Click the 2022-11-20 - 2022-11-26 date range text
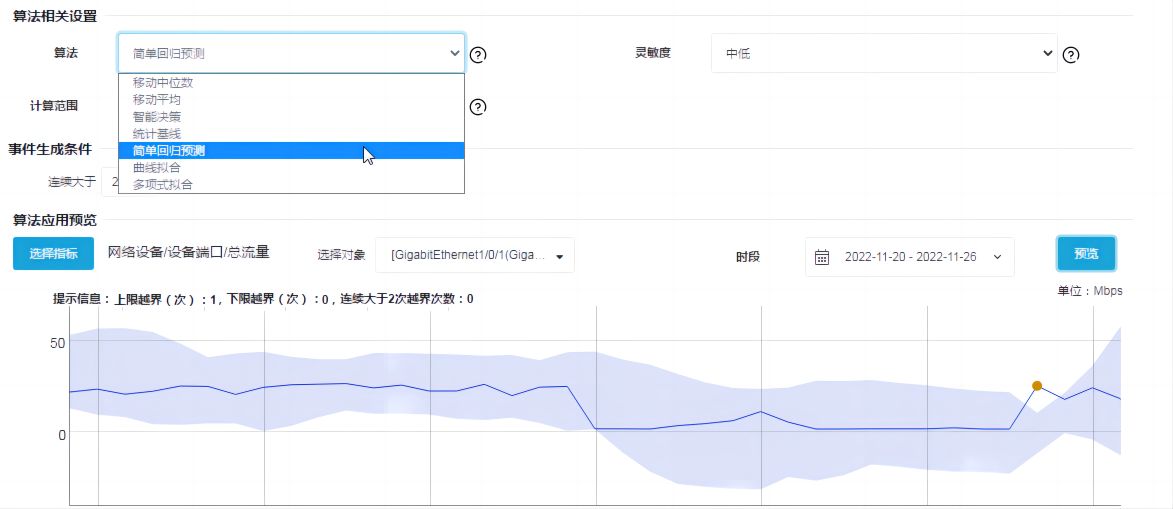The width and height of the screenshot is (1173, 509). pyautogui.click(x=910, y=257)
